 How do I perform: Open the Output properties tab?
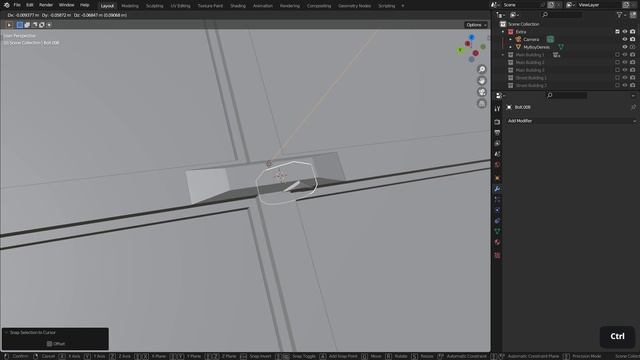497,133
